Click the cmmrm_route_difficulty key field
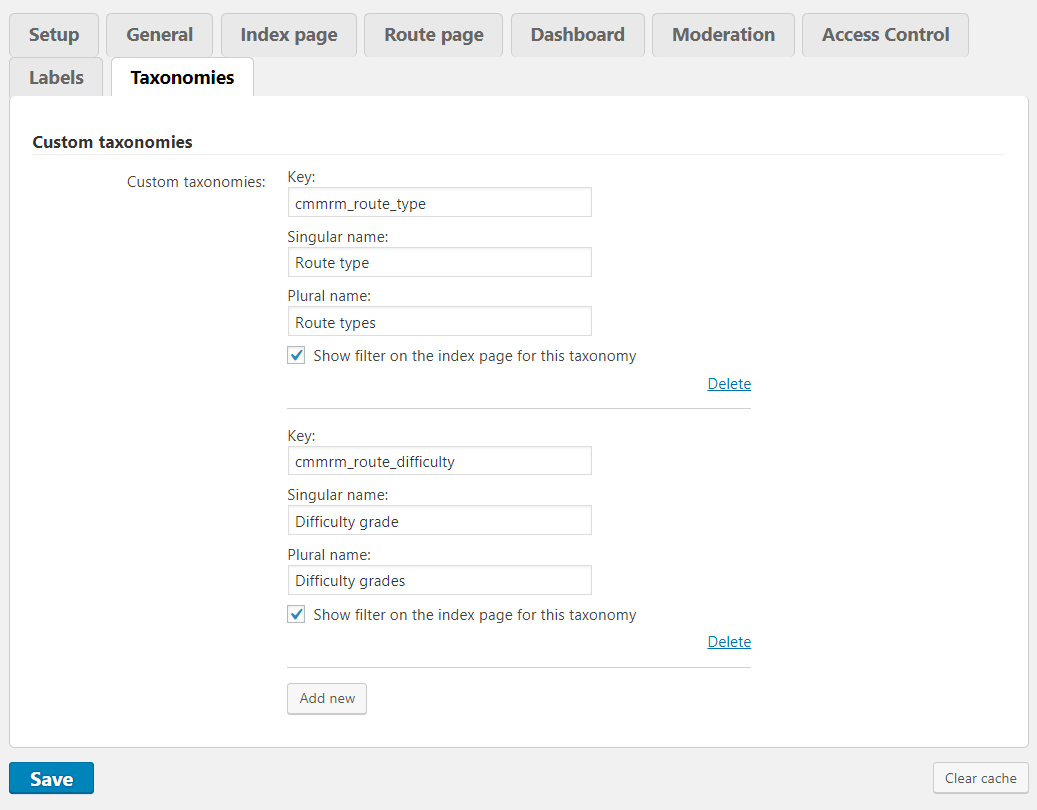Image resolution: width=1037 pixels, height=810 pixels. point(439,462)
